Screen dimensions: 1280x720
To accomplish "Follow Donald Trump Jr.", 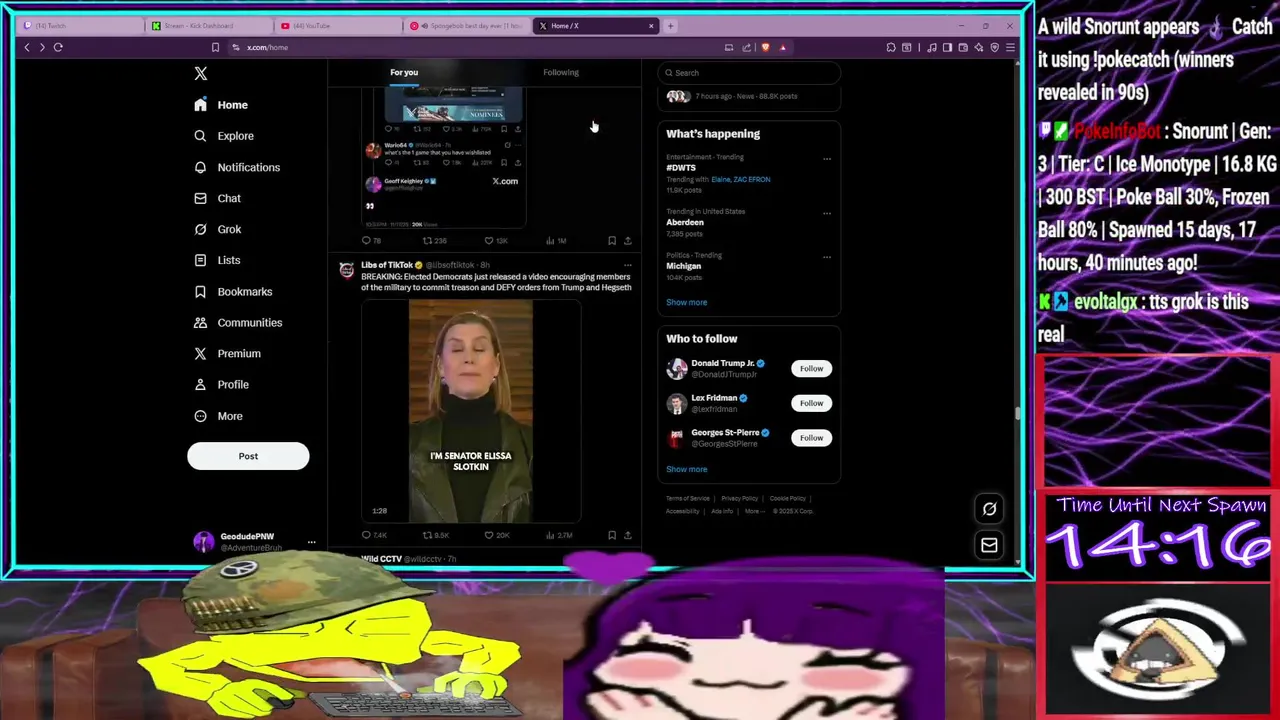I will [x=811, y=368].
